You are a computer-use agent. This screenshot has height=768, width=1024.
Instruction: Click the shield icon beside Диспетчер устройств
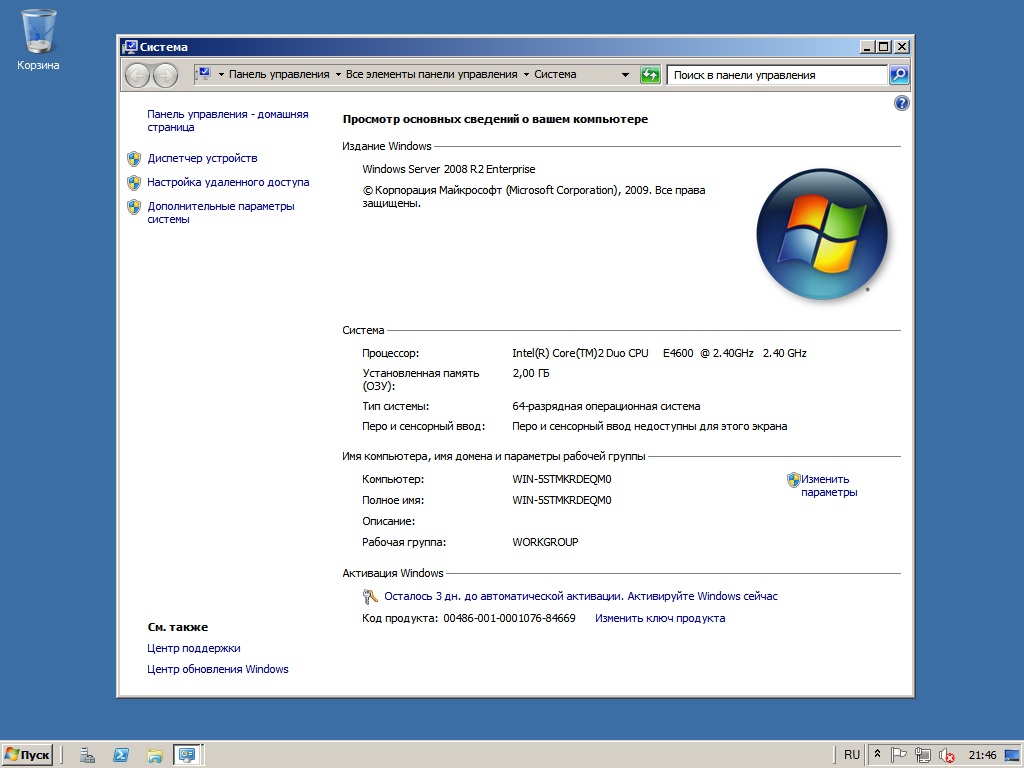point(134,159)
